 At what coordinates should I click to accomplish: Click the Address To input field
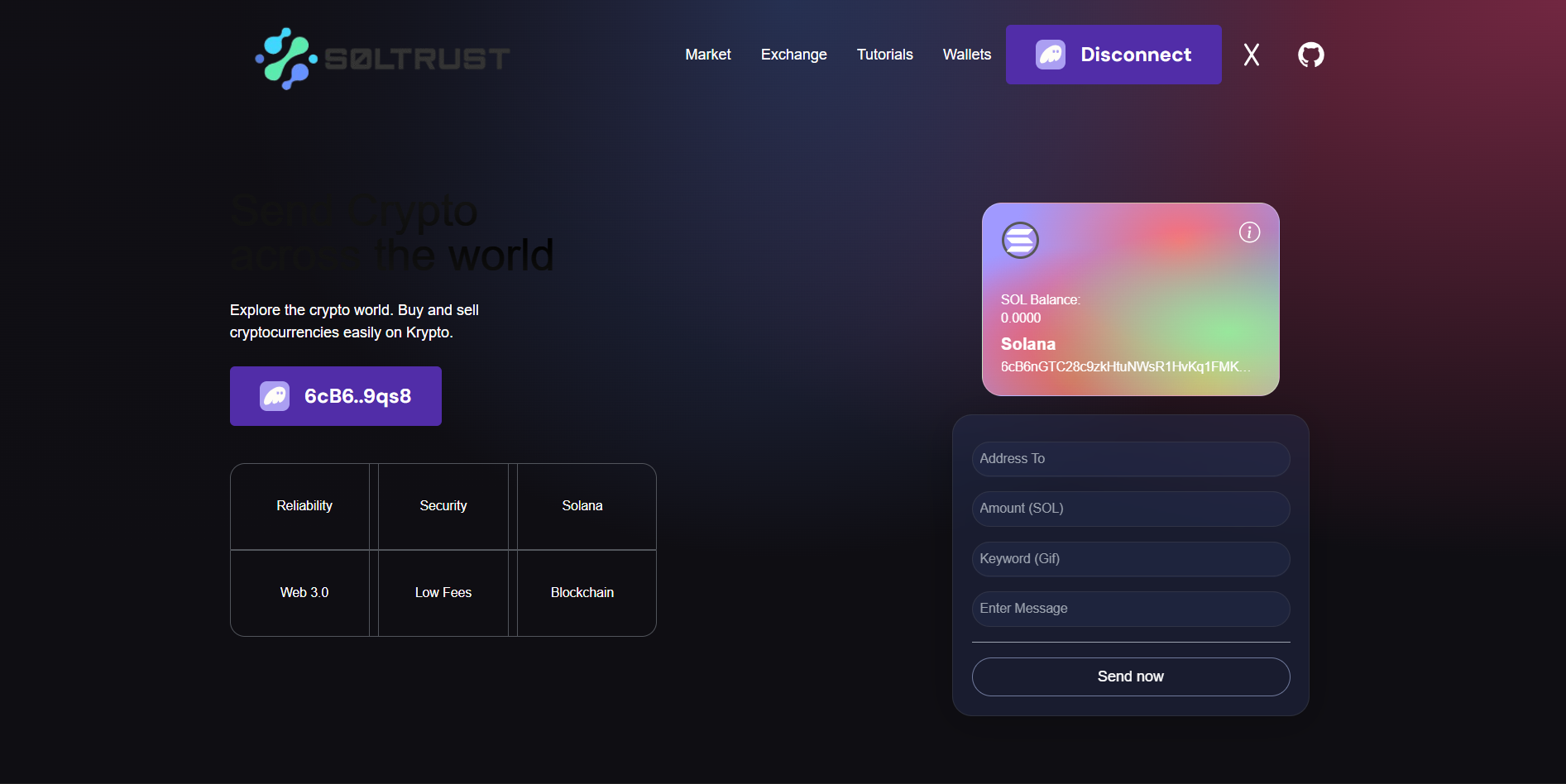(1130, 459)
